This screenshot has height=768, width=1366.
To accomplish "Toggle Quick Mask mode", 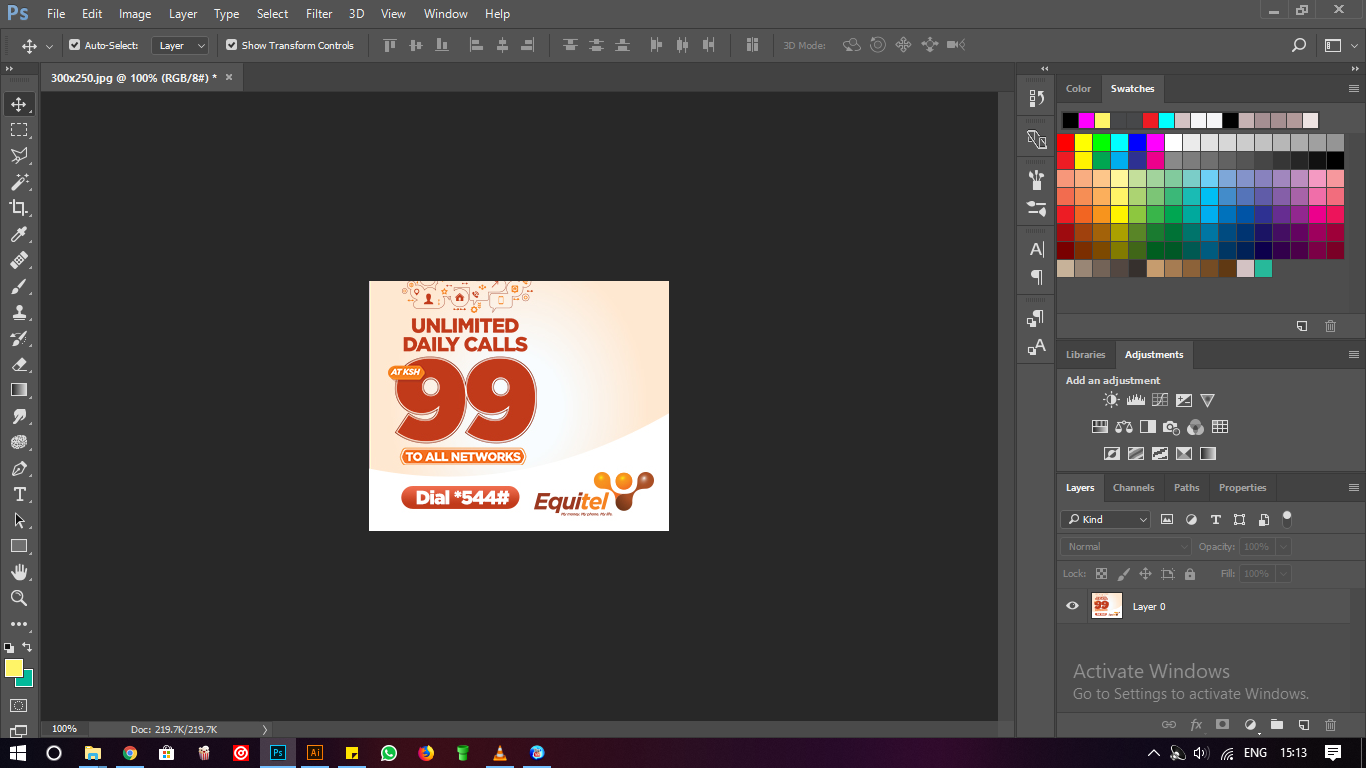I will tap(19, 705).
